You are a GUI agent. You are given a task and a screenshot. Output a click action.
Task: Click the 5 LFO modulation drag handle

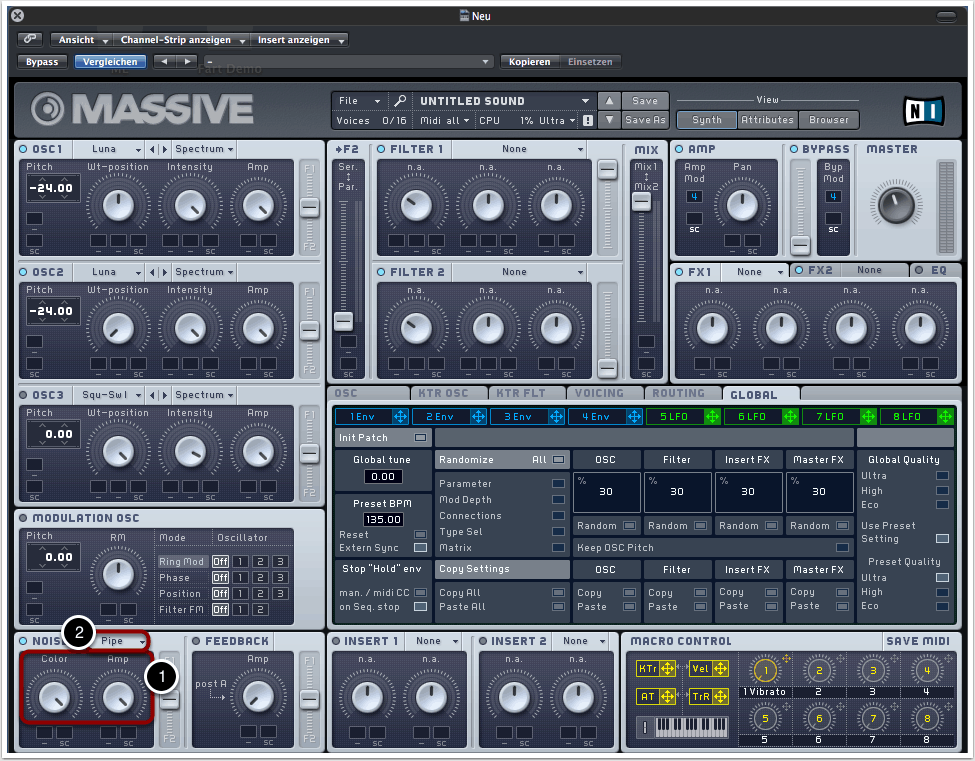[712, 416]
